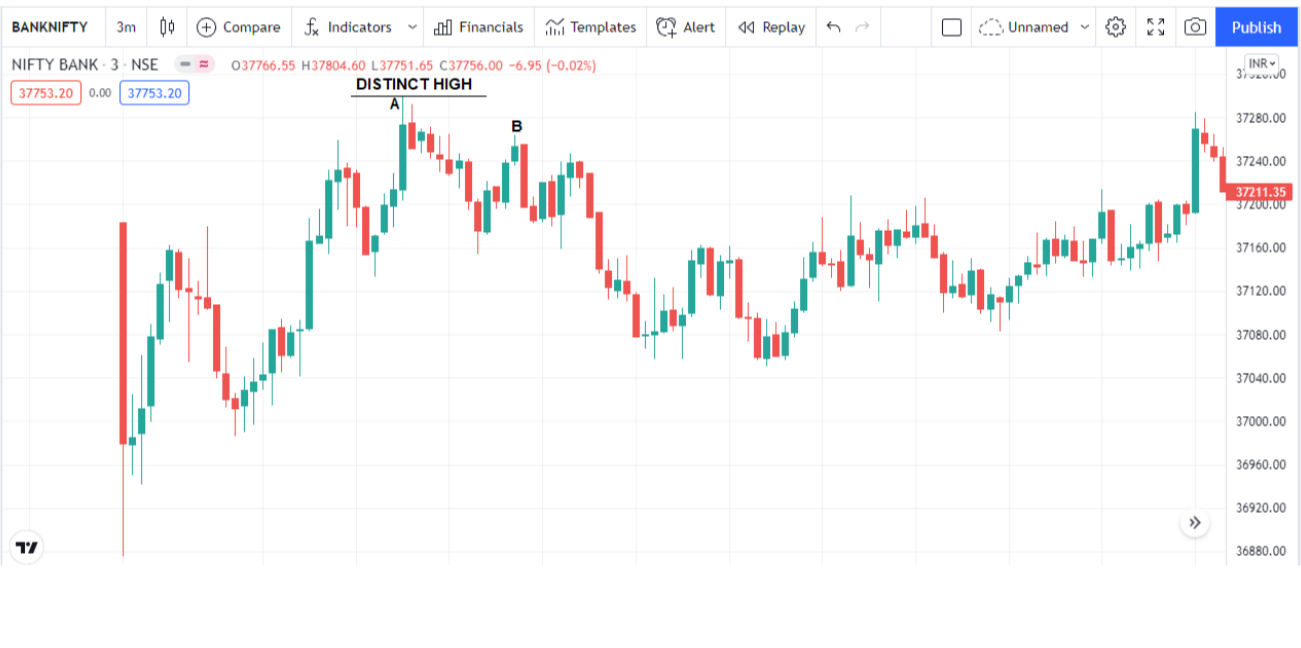Start Bar Replay mode

click(x=771, y=27)
